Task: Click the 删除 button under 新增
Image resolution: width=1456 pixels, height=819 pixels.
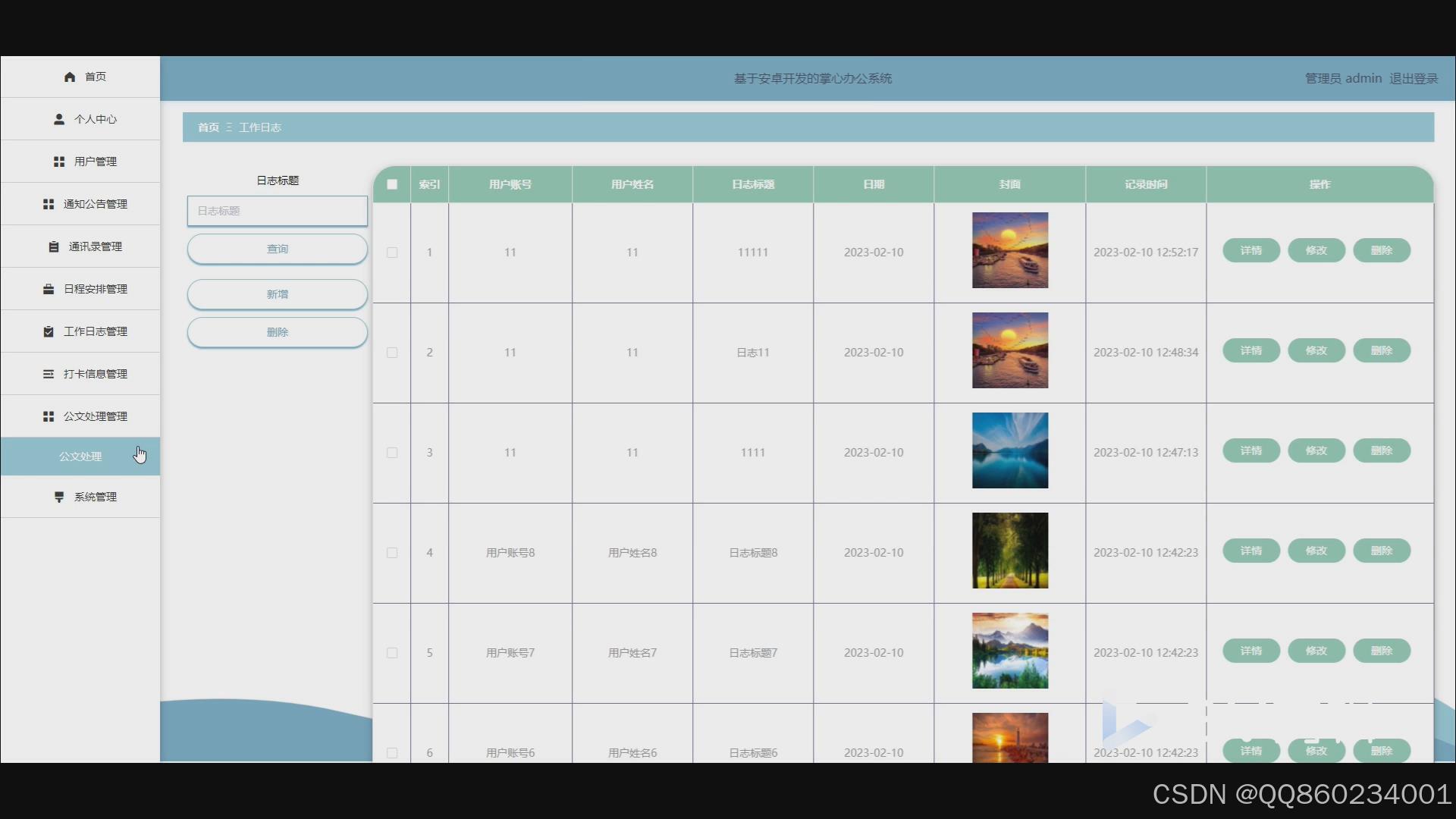Action: pyautogui.click(x=278, y=332)
